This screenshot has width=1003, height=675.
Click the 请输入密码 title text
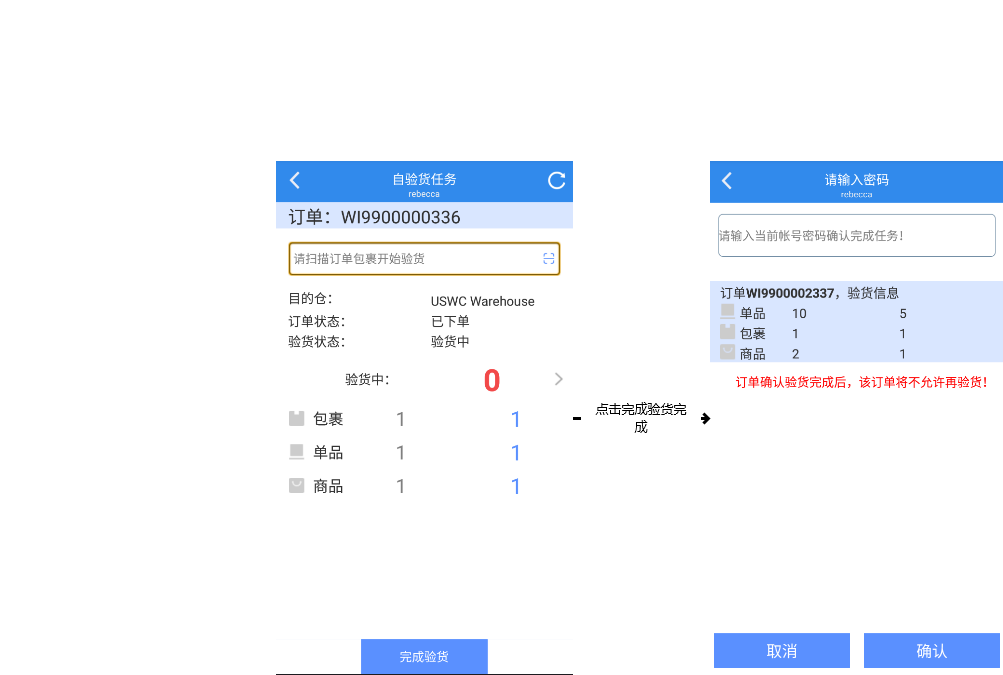coord(857,180)
